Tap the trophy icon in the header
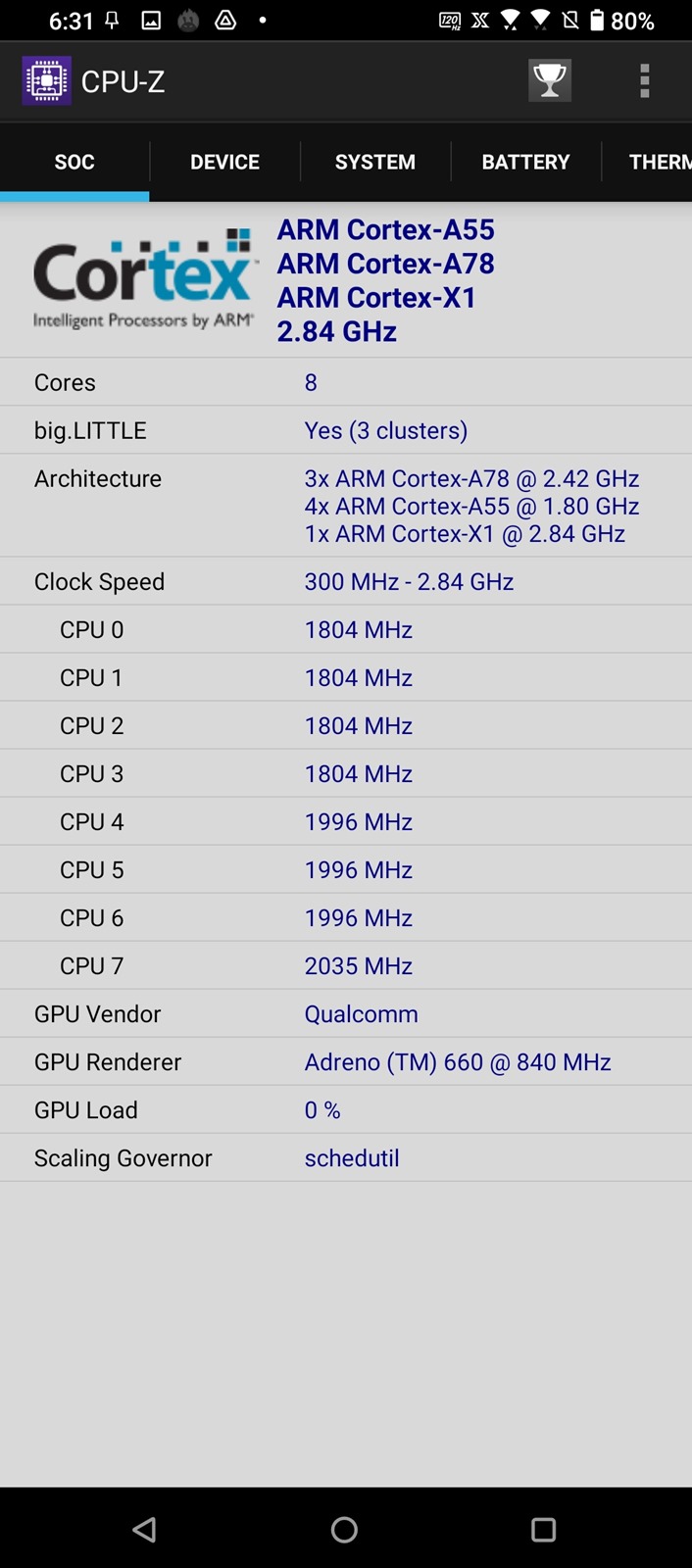This screenshot has width=692, height=1568. (x=549, y=80)
